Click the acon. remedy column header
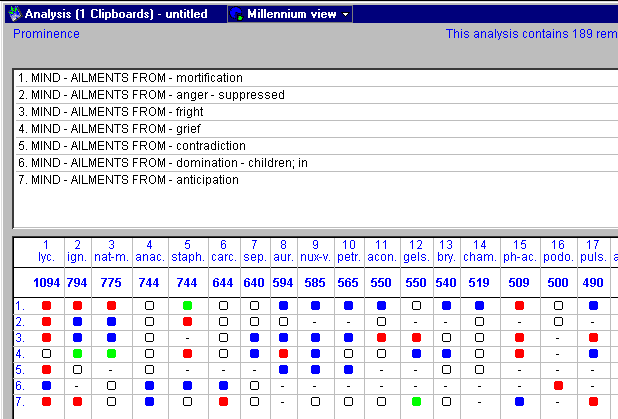Viewport: 618px width, 419px height. (382, 251)
